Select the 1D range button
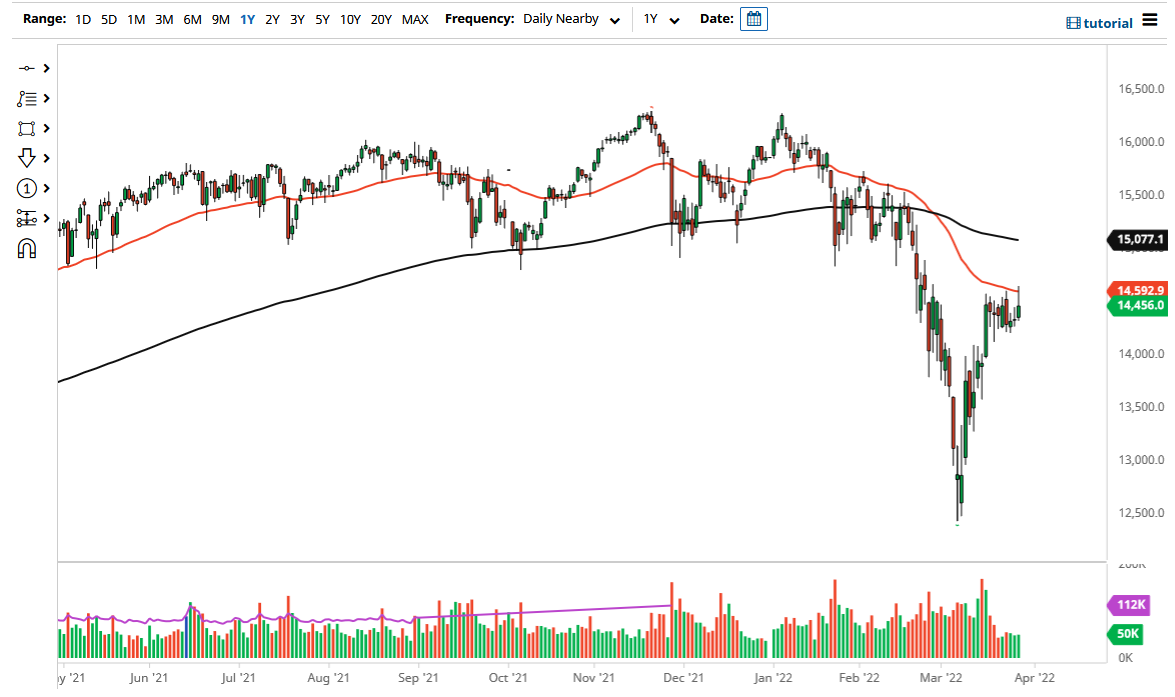Viewport: 1175px width, 697px height. (83, 19)
